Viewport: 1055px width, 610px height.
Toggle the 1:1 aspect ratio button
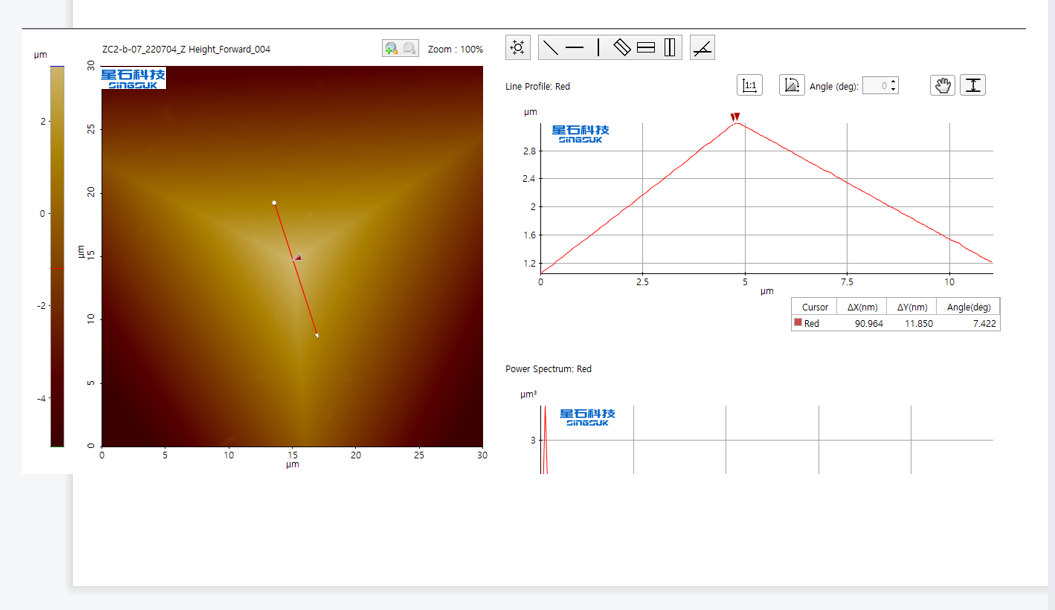pyautogui.click(x=749, y=86)
